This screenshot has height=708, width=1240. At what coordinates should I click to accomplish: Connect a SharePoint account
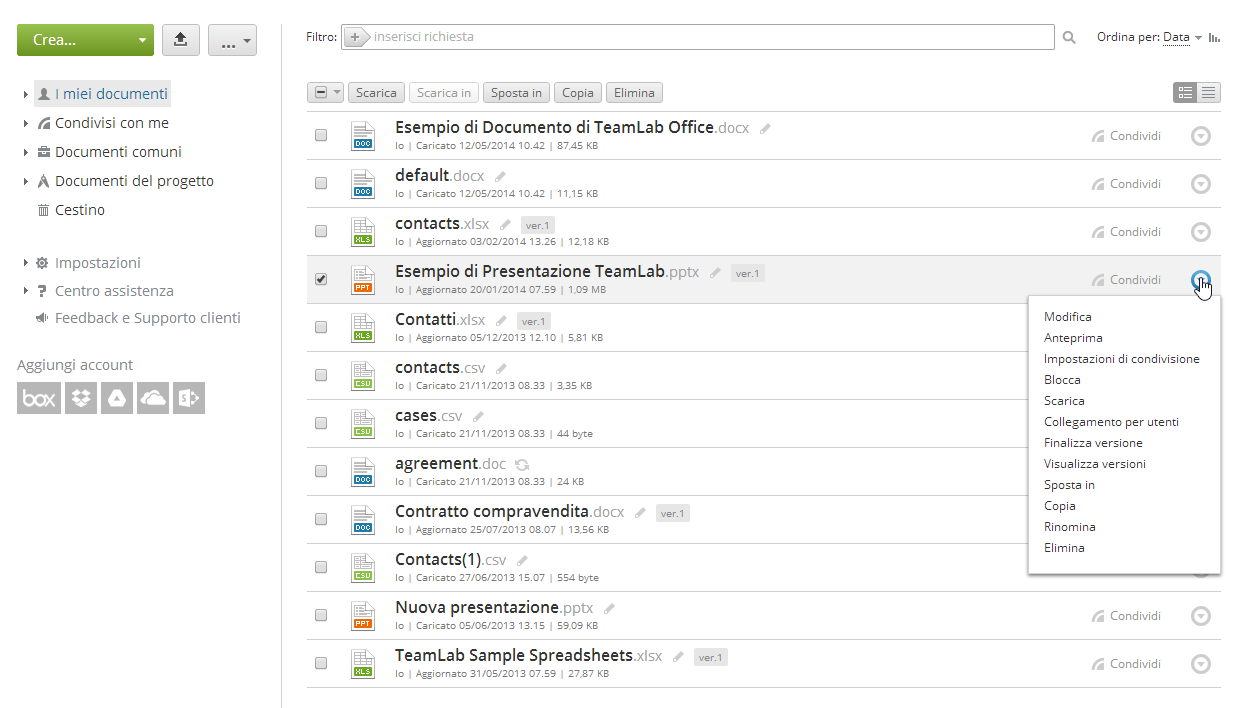(189, 398)
